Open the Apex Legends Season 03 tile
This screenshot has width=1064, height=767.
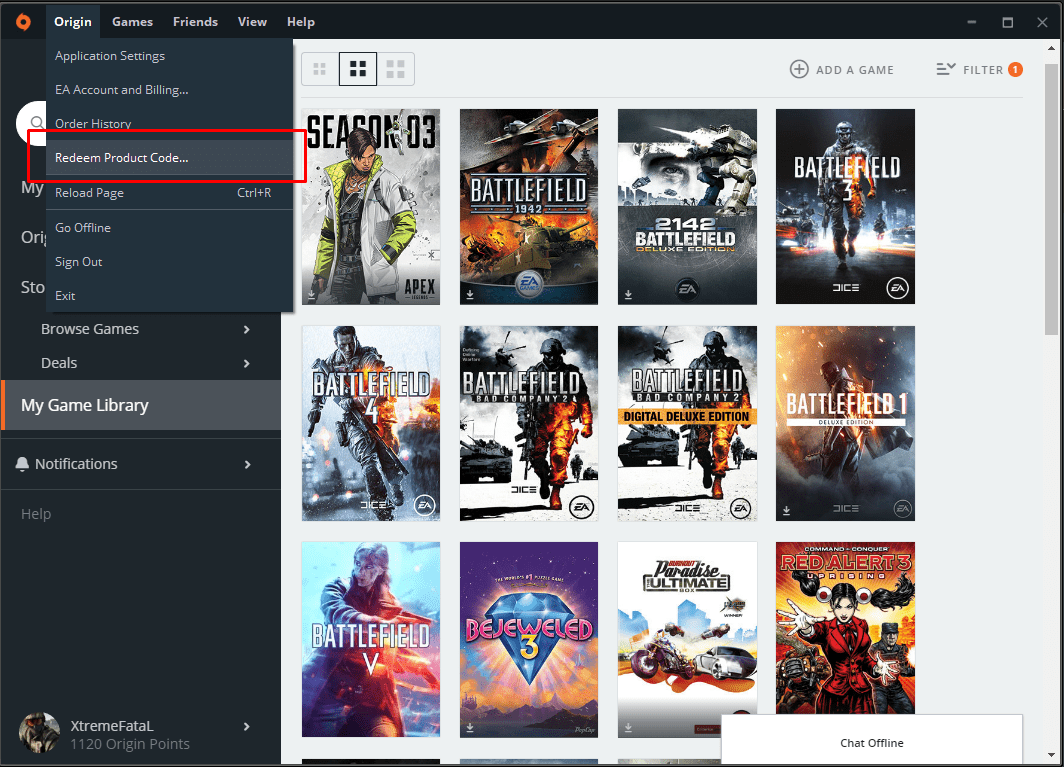(x=370, y=206)
